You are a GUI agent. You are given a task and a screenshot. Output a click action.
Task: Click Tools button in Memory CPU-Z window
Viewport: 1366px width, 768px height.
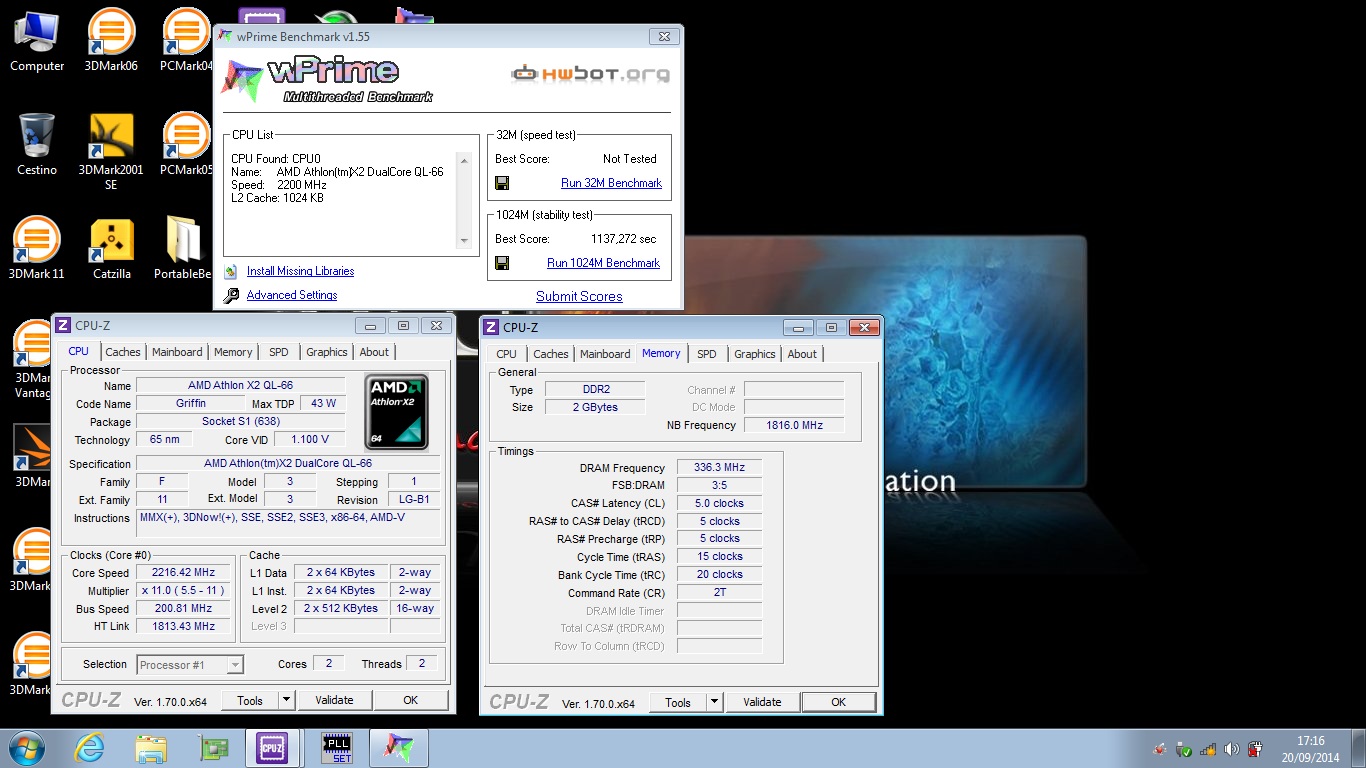(x=678, y=702)
